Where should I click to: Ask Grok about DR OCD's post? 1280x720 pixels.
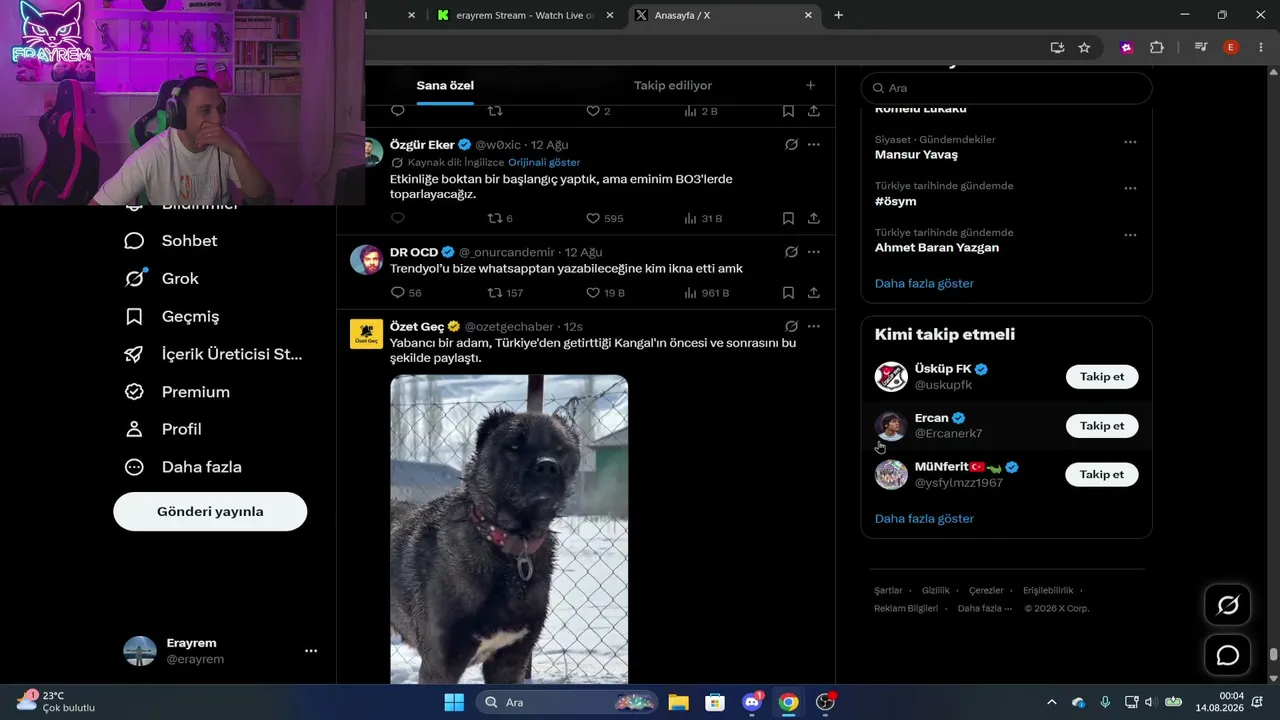click(x=791, y=252)
